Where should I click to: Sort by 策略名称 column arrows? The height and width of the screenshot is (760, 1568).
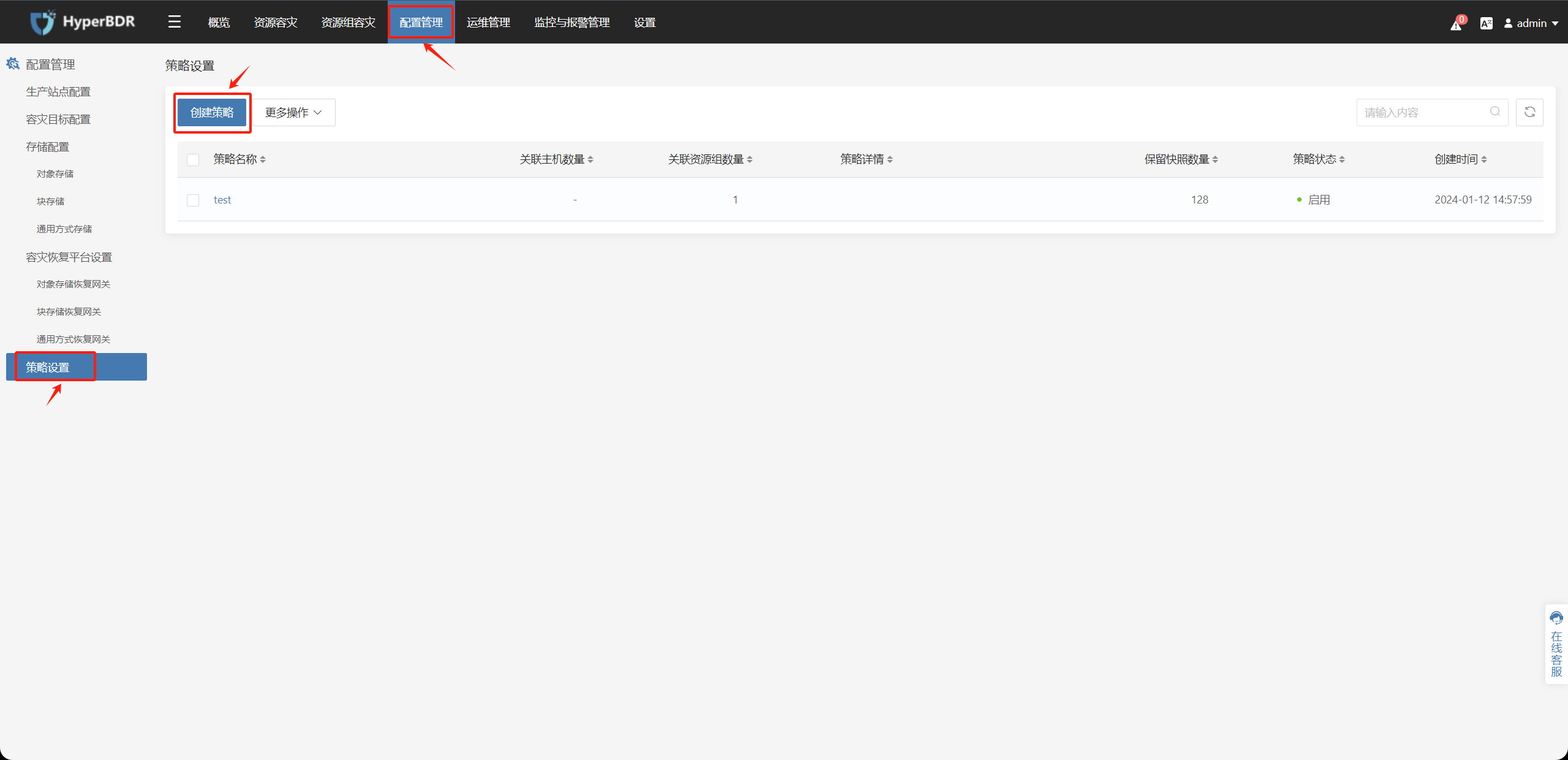tap(263, 159)
